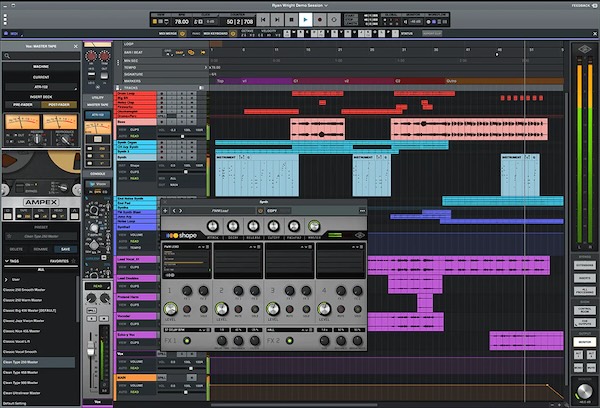The width and height of the screenshot is (600, 408).
Task: Click the ATR-102 insert slot in channel strip
Action: pos(98,115)
